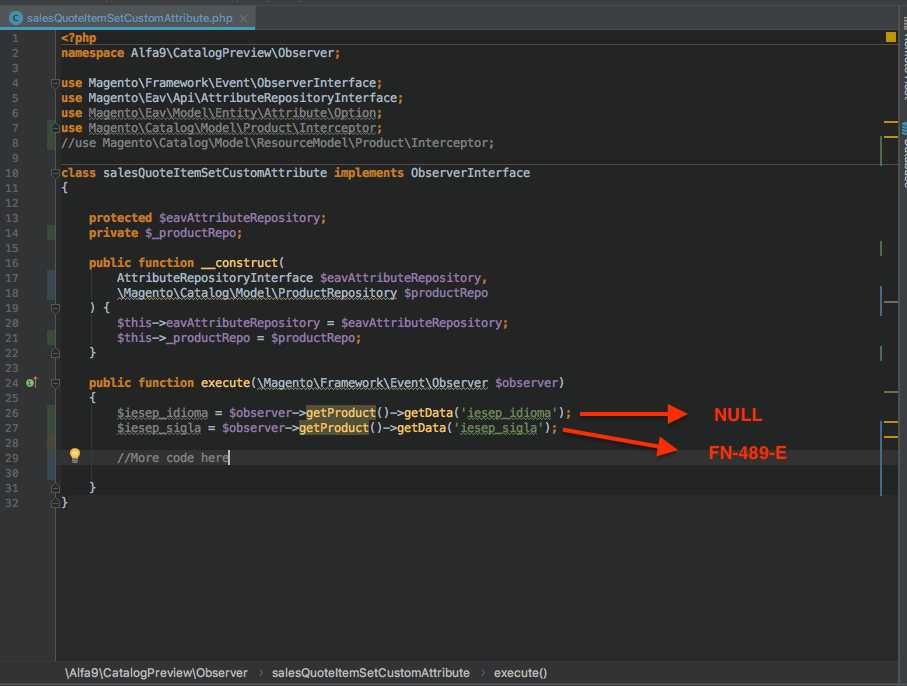Click the highlighted getProduct call on line 26

tap(340, 413)
